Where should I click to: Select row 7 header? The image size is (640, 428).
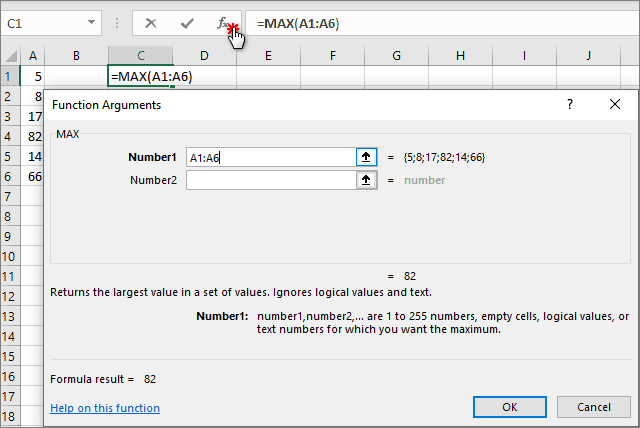(10, 196)
